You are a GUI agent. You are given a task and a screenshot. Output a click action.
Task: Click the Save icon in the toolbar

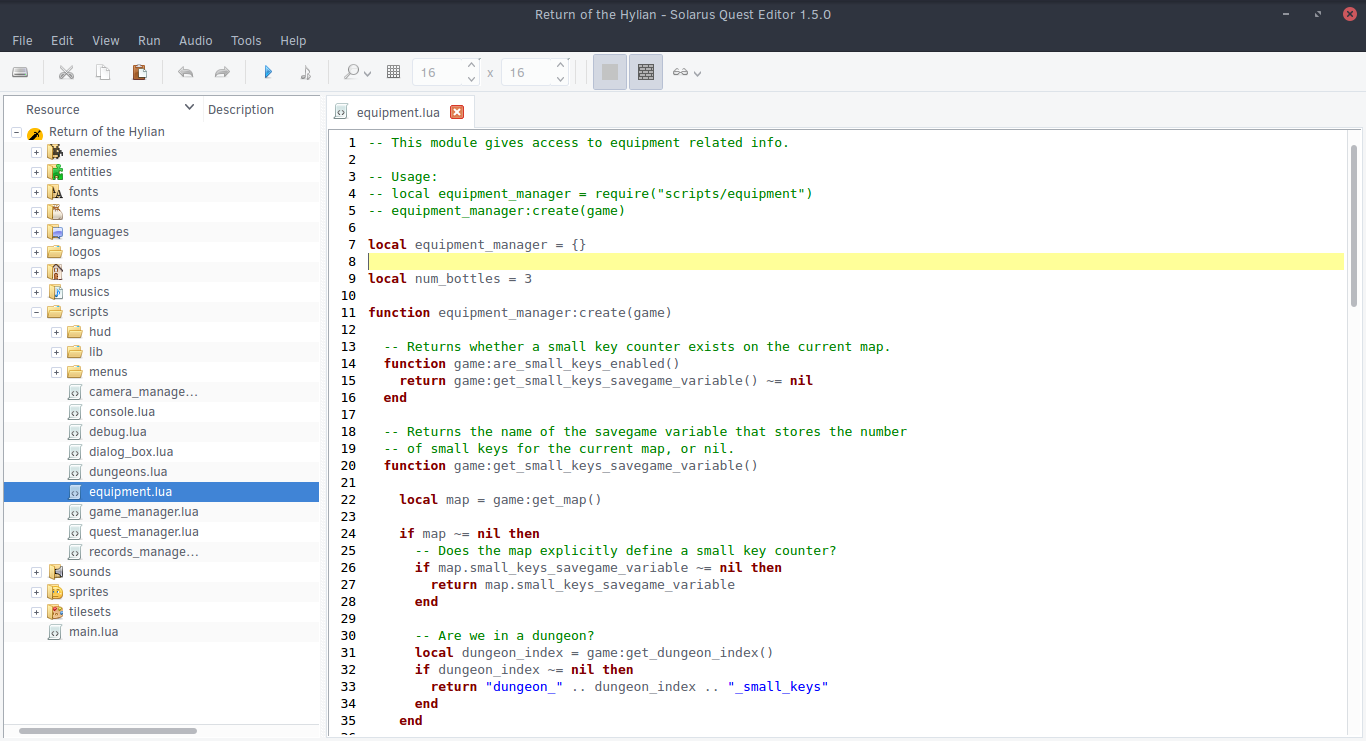(x=20, y=72)
